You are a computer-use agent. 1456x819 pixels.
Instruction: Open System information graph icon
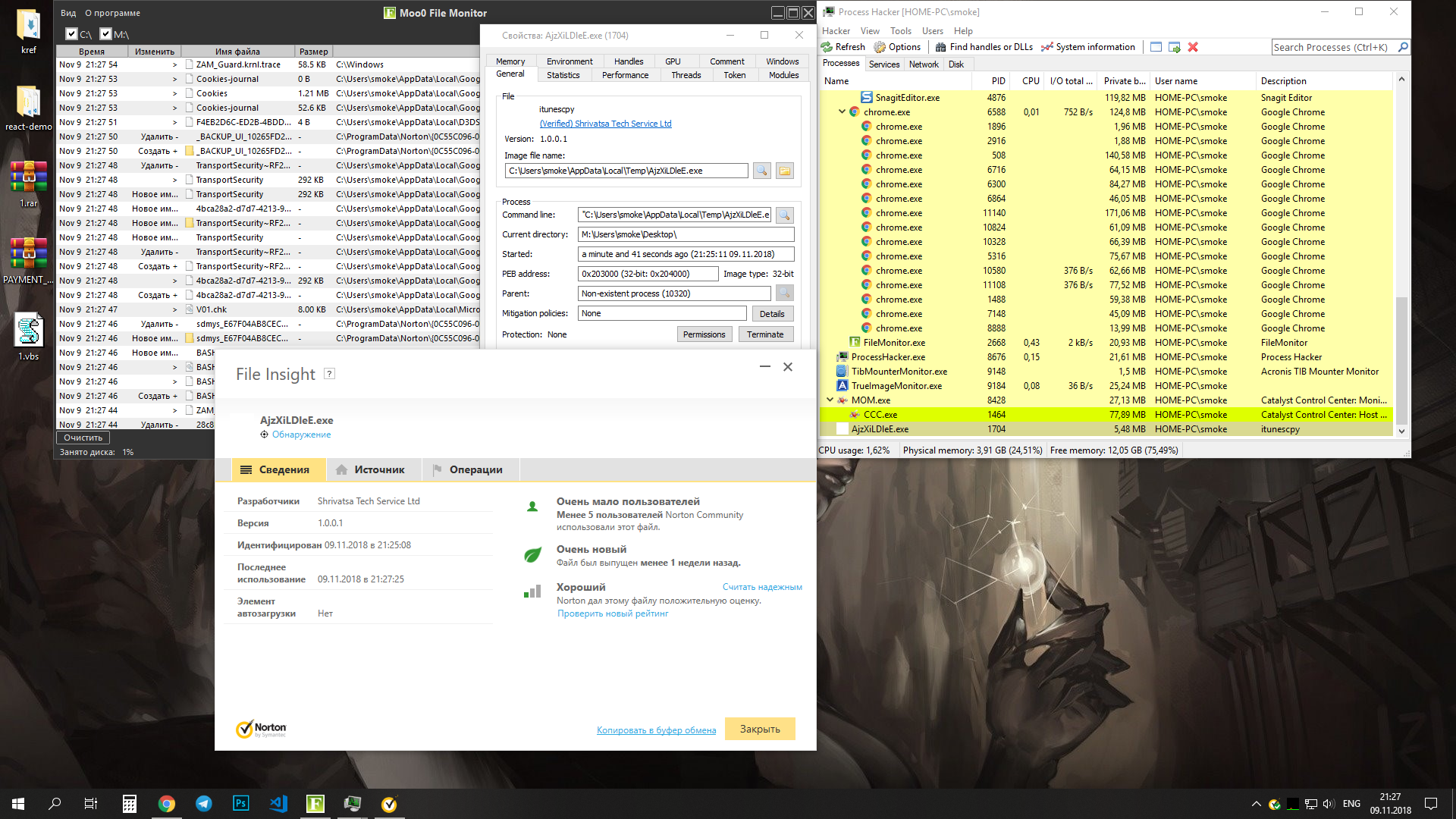pyautogui.click(x=1046, y=47)
